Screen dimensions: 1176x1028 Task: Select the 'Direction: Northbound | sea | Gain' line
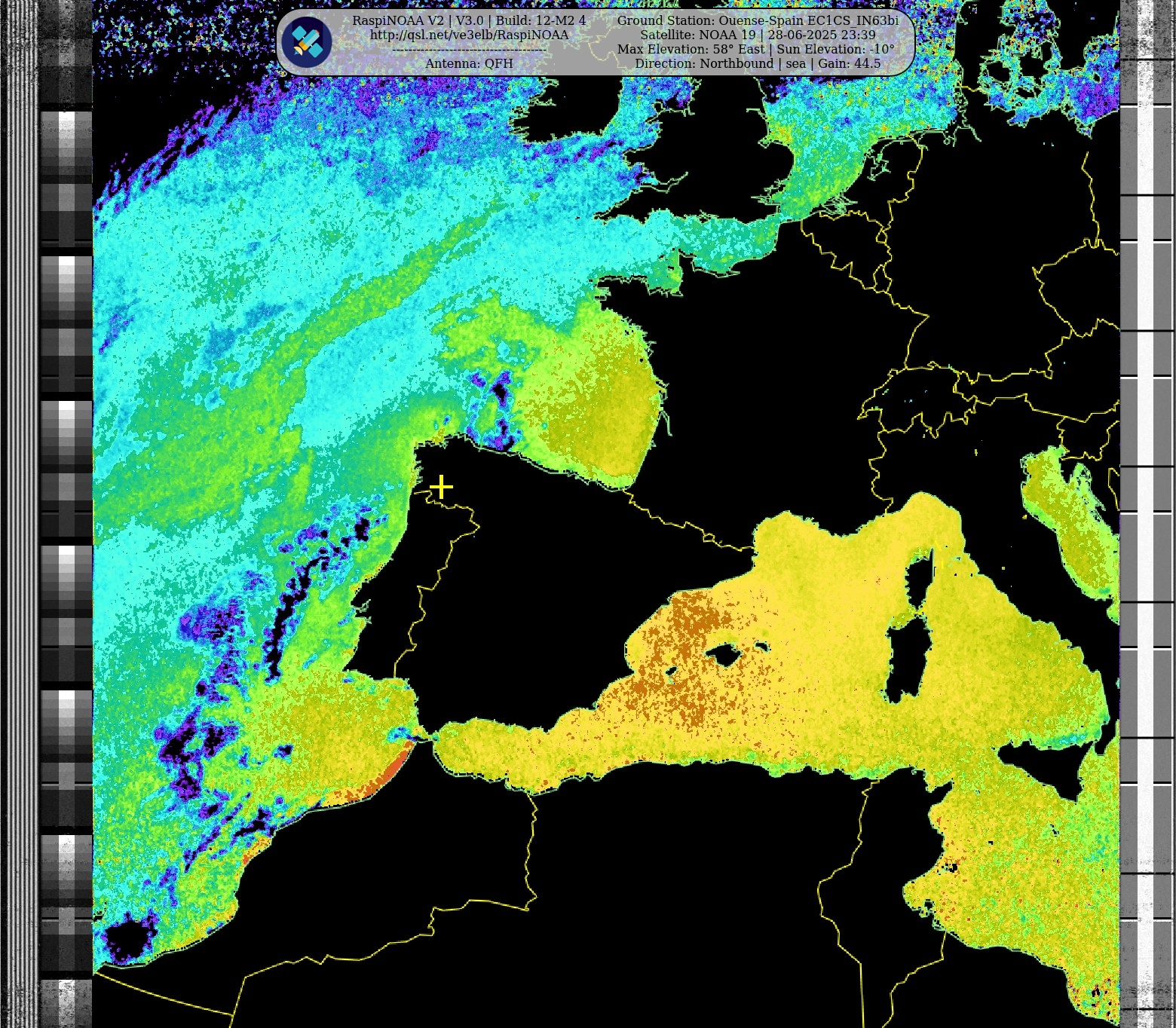click(x=758, y=63)
